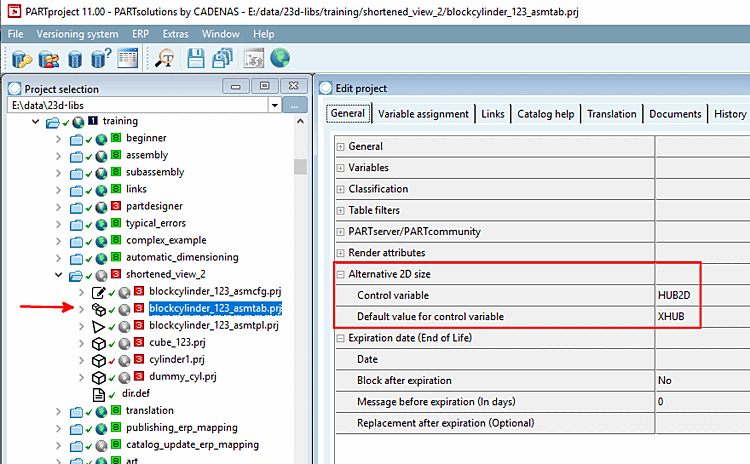Viewport: 750px width, 464px height.
Task: Click the globe icon beside typical_errors
Action: 101,224
